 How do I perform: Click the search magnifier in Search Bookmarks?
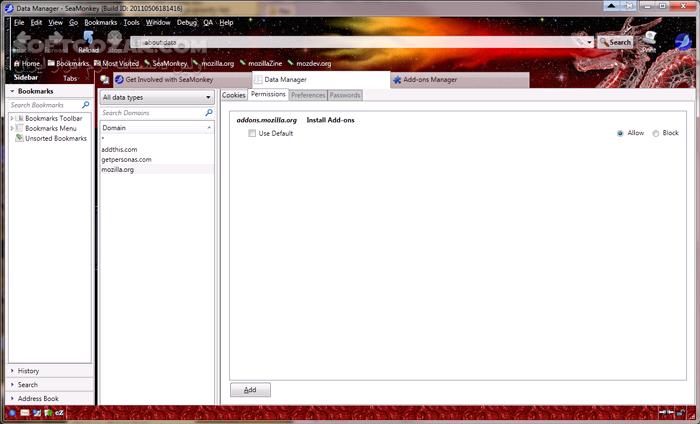86,104
